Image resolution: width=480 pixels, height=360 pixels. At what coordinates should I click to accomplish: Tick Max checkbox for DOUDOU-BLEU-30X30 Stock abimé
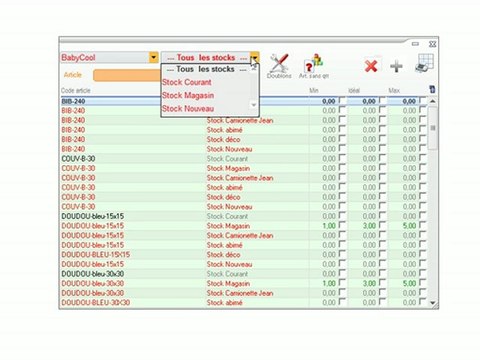[x=422, y=302]
